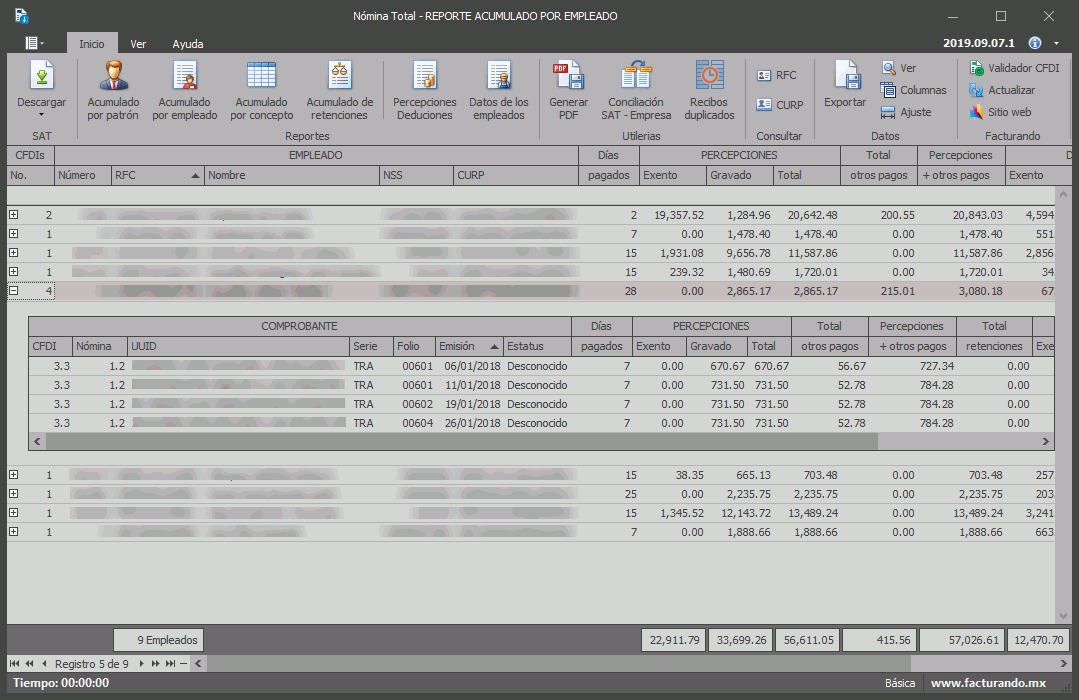Collapse the expanded employee row with 4 CFDIs
Viewport: 1079px width, 700px height.
(14, 291)
